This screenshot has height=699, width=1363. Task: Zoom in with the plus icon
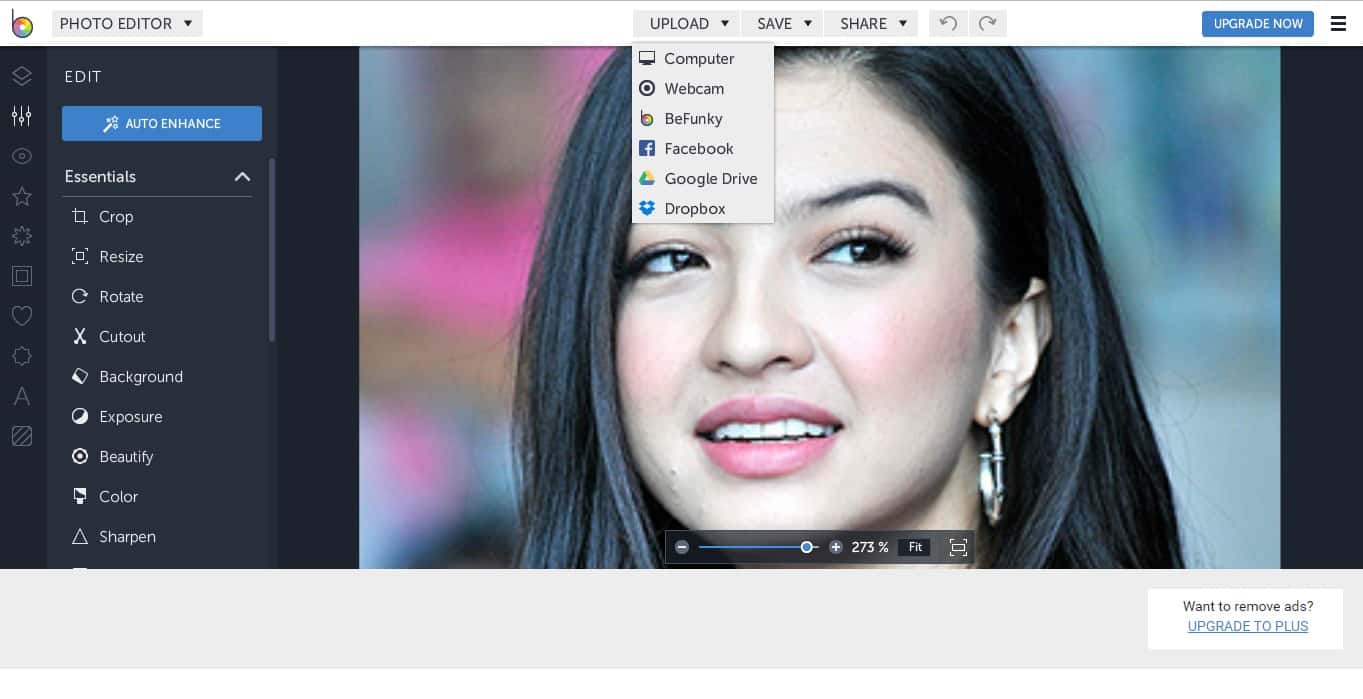tap(836, 547)
